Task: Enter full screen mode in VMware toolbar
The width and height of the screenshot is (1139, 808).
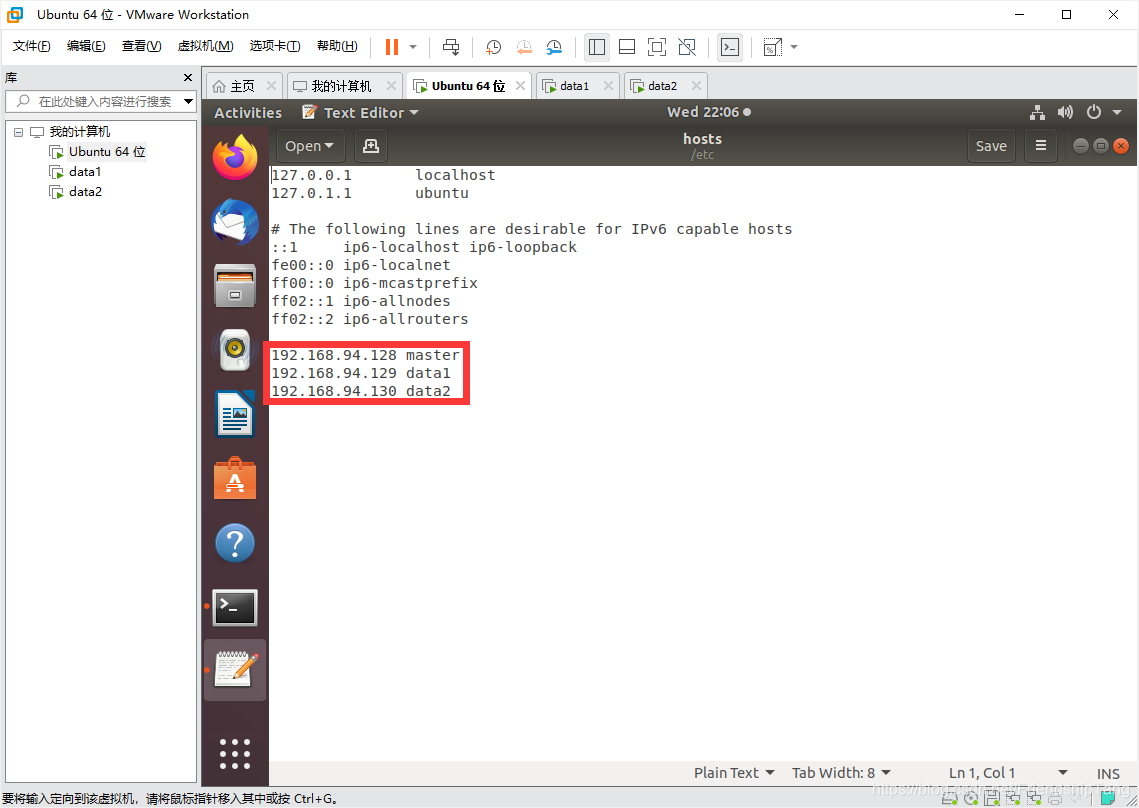Action: click(x=657, y=47)
